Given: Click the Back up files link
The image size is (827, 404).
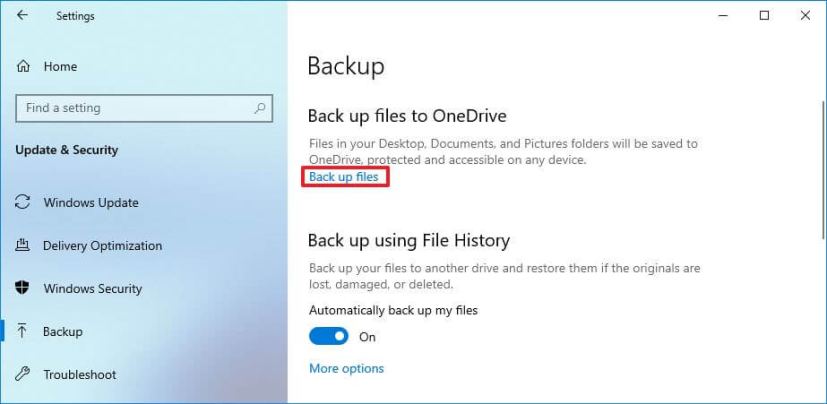Looking at the screenshot, I should [x=344, y=177].
